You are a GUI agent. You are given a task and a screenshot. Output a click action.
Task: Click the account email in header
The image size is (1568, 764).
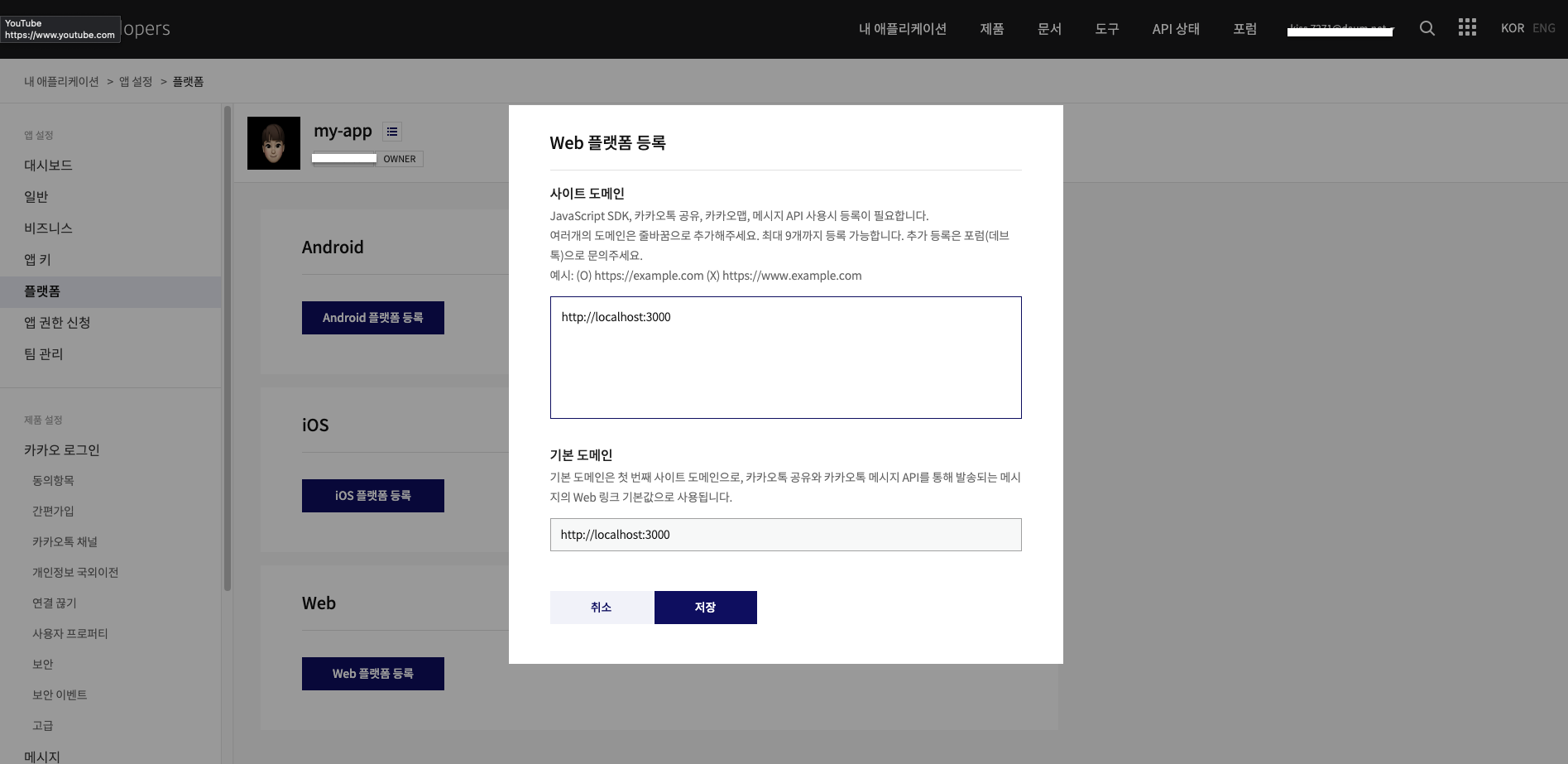(1340, 29)
